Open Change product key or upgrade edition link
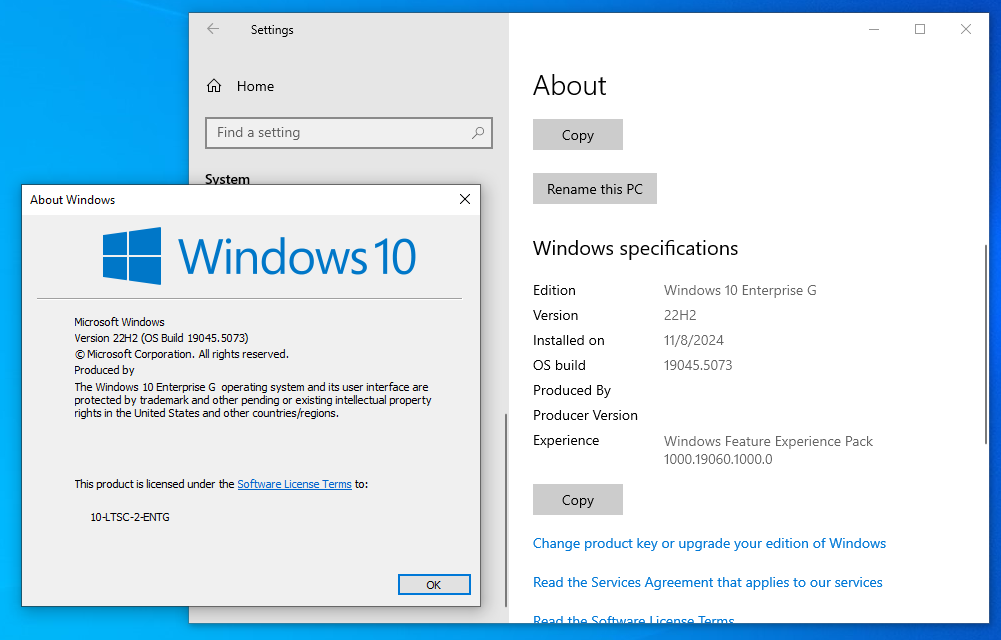This screenshot has height=640, width=1001. pos(709,543)
